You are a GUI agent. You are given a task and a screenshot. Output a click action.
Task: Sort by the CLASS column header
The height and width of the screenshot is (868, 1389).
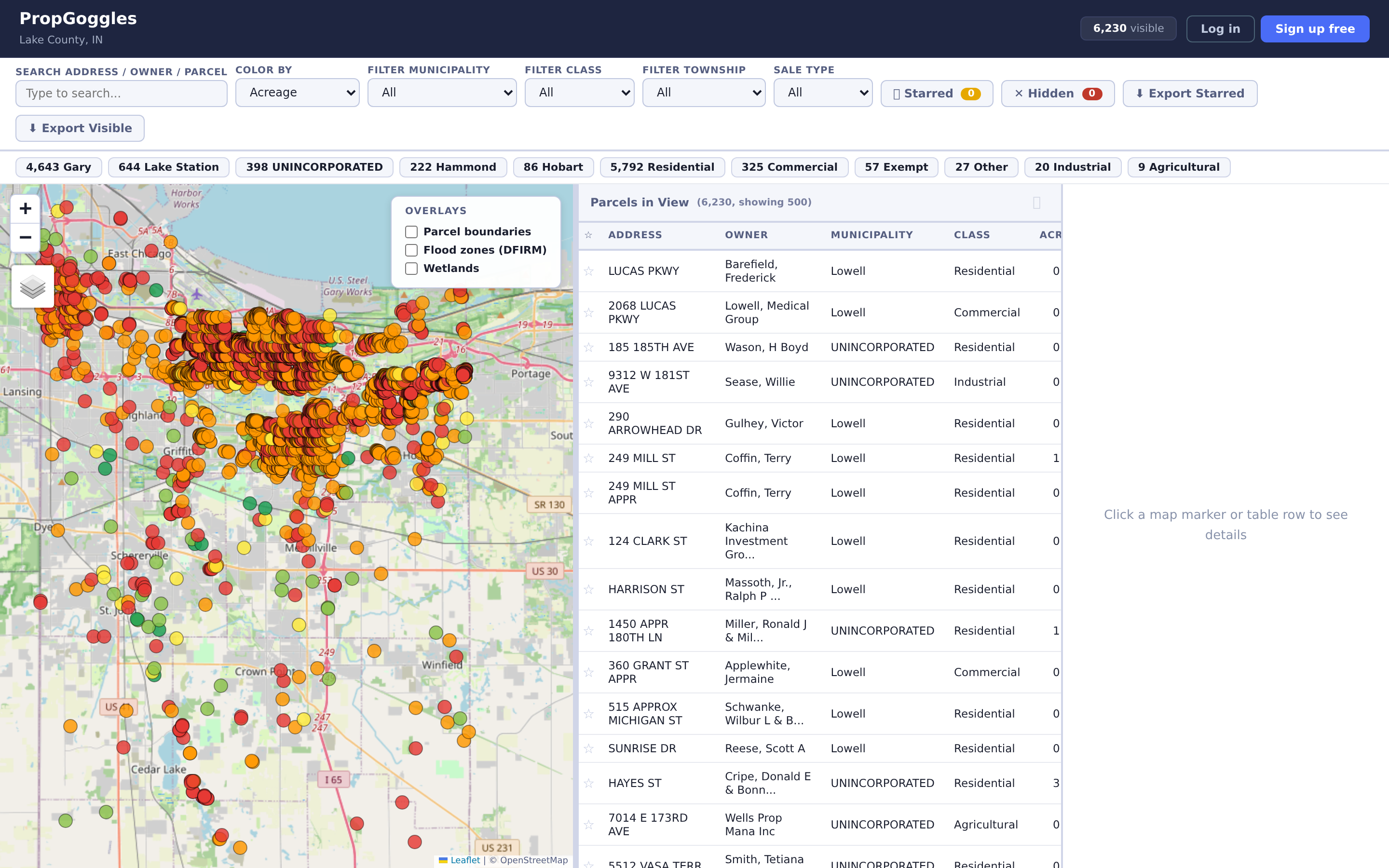click(x=972, y=235)
